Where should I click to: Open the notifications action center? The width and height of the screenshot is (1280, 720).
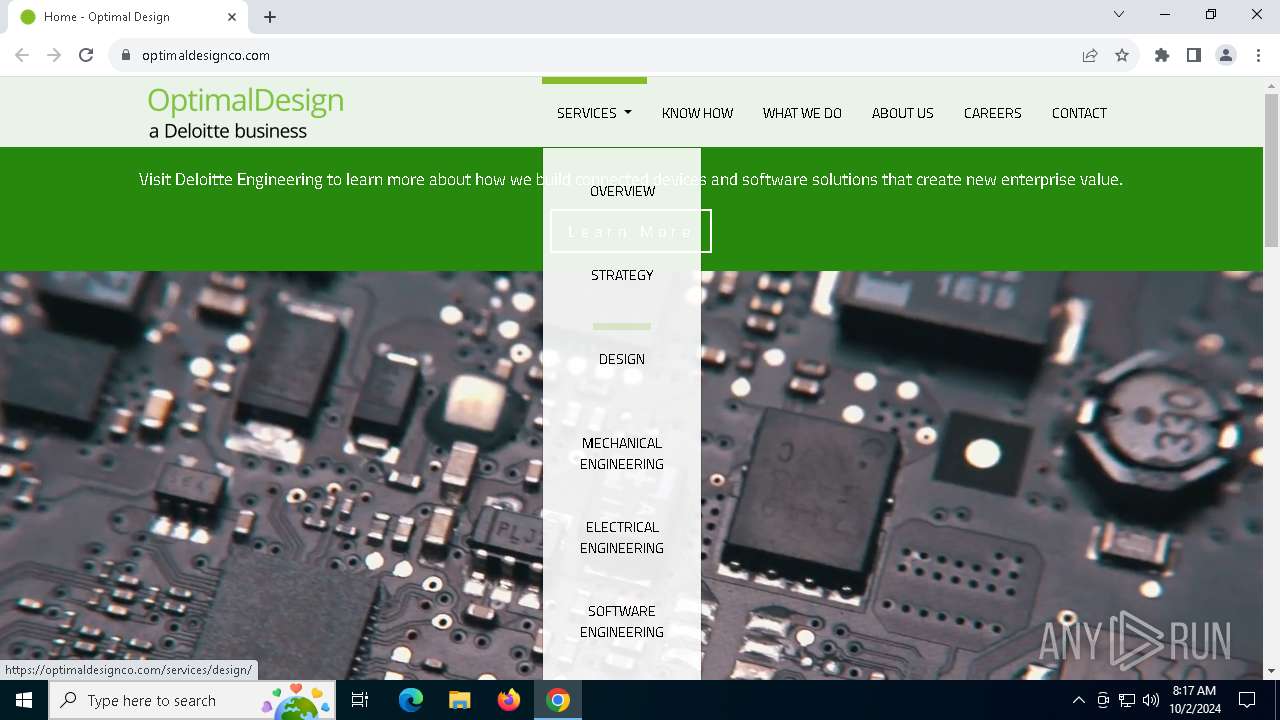point(1247,700)
